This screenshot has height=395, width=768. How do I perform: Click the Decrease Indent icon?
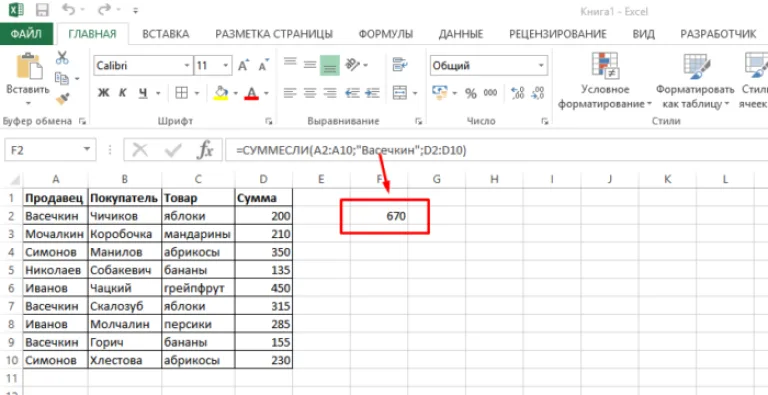click(352, 93)
